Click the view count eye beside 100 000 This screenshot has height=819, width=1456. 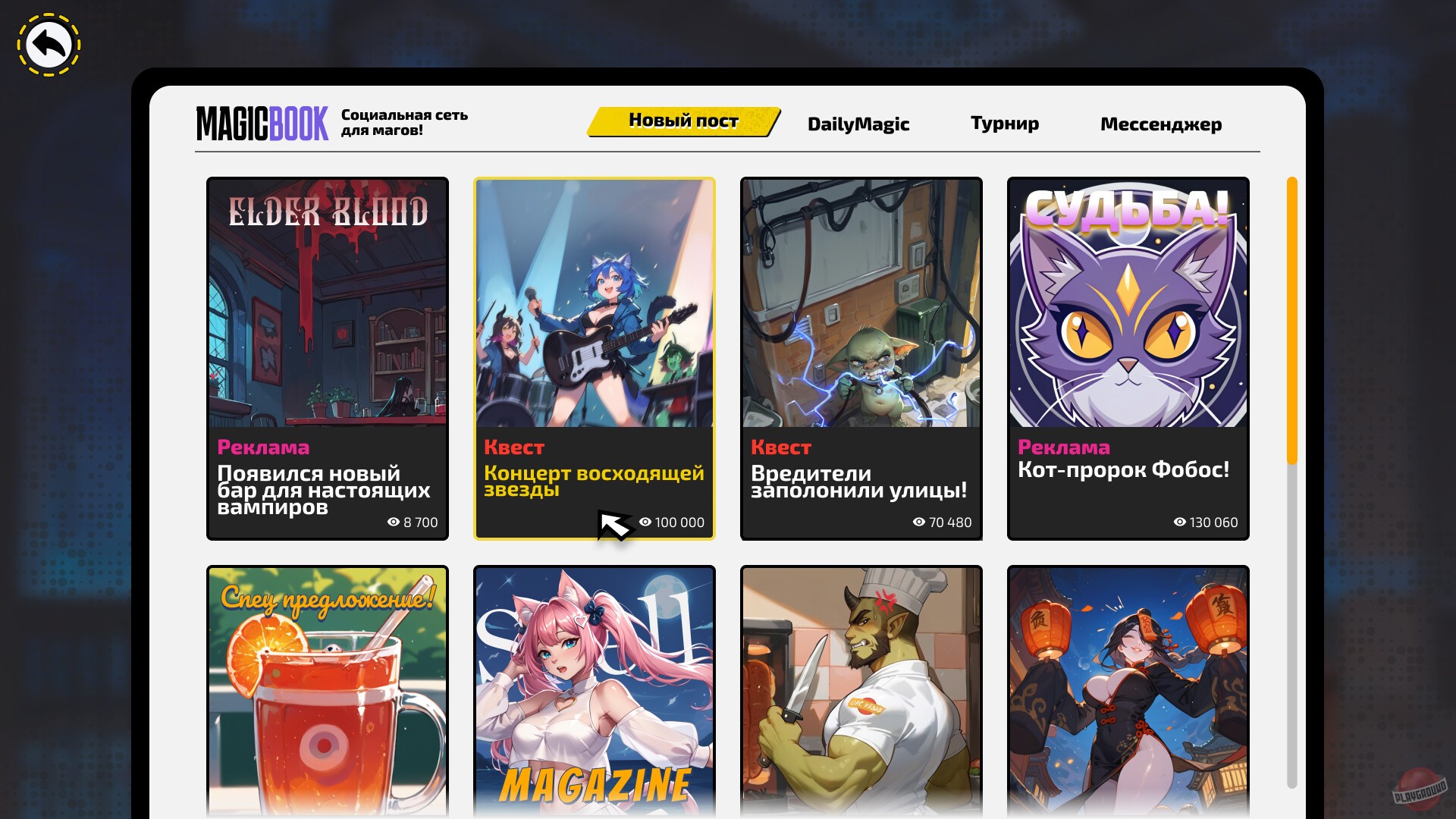645,522
